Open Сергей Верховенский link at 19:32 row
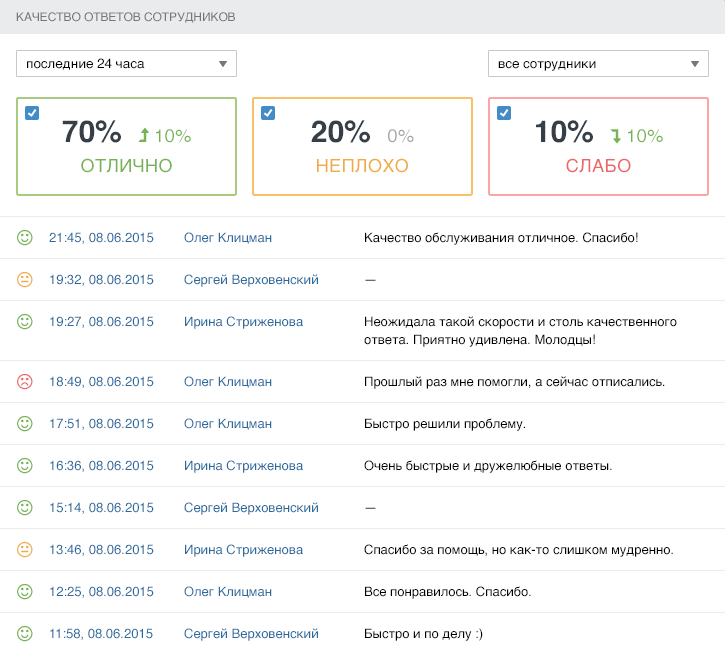This screenshot has height=654, width=725. (251, 280)
